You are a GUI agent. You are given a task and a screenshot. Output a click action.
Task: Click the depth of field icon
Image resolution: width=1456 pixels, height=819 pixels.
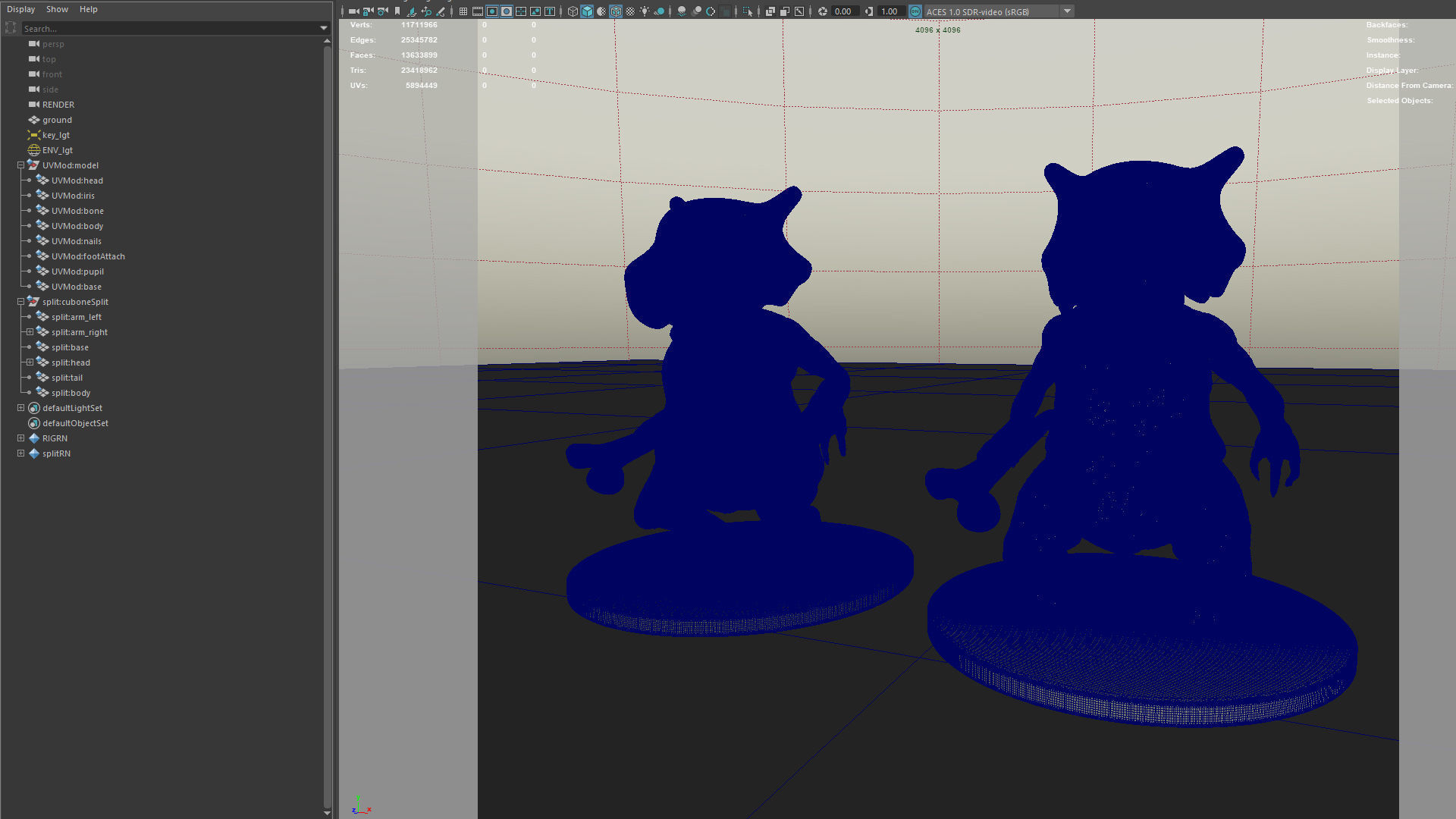click(x=725, y=11)
